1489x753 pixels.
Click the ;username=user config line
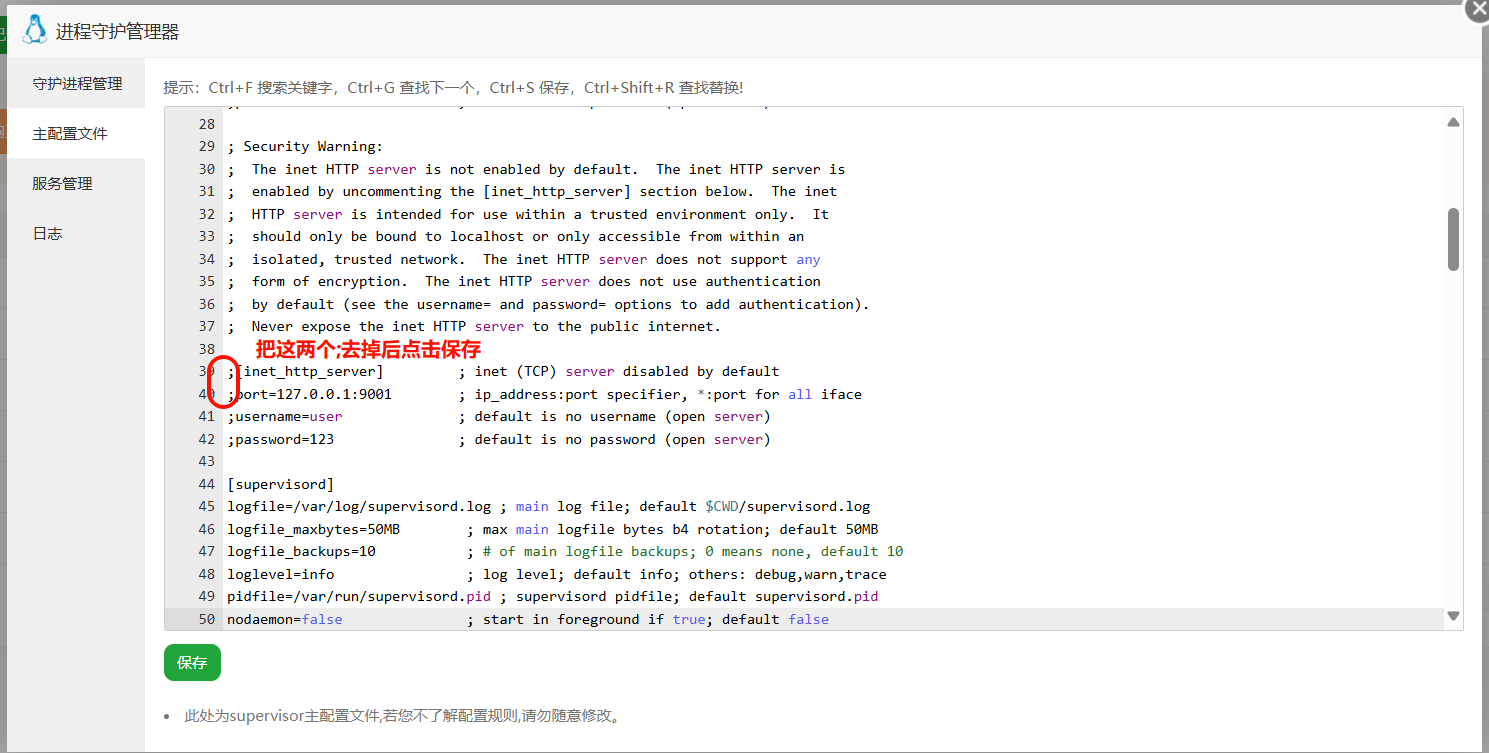285,416
